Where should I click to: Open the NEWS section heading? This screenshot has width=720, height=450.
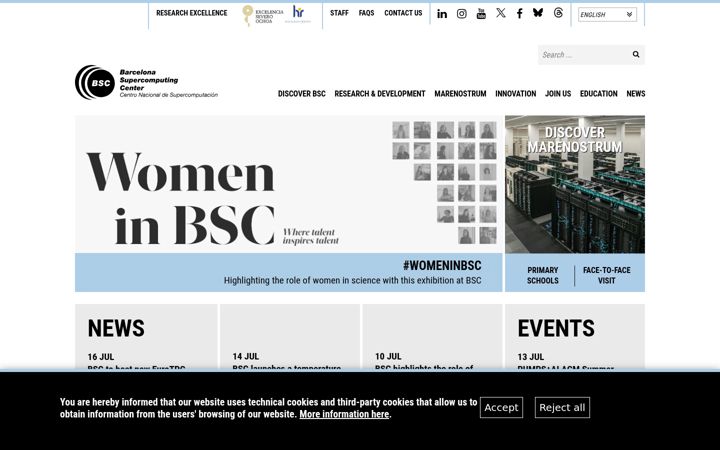(x=116, y=329)
